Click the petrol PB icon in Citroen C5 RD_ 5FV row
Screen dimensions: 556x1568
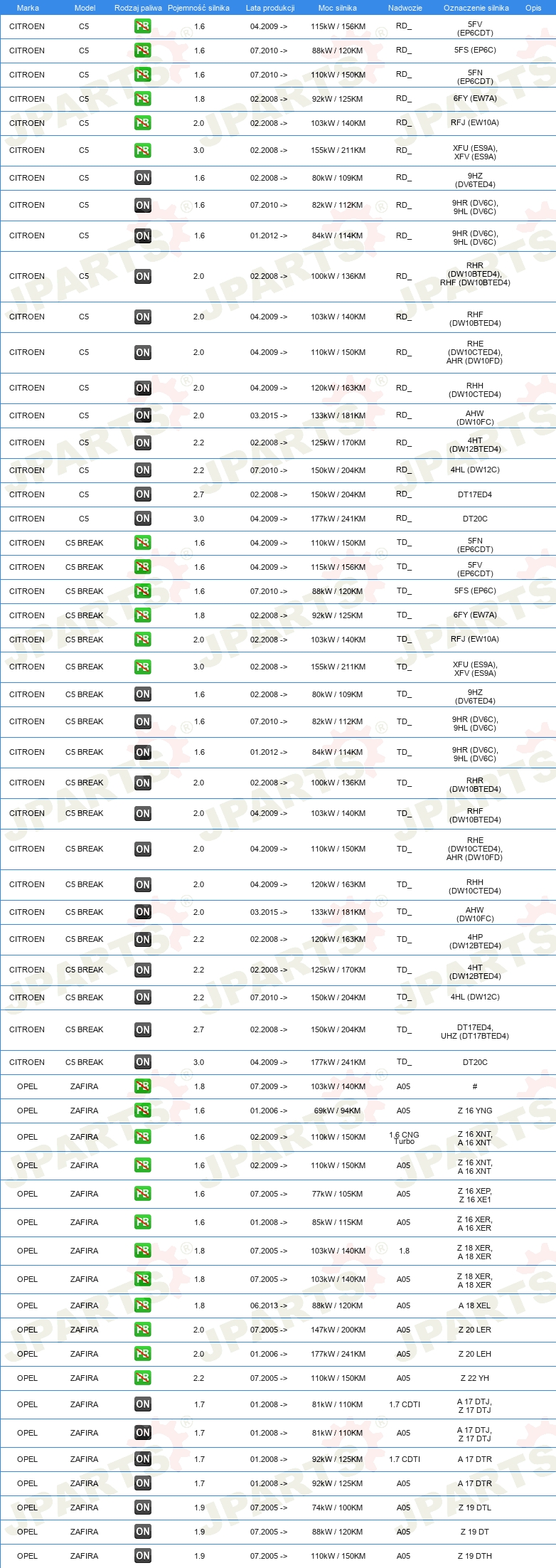point(143,26)
